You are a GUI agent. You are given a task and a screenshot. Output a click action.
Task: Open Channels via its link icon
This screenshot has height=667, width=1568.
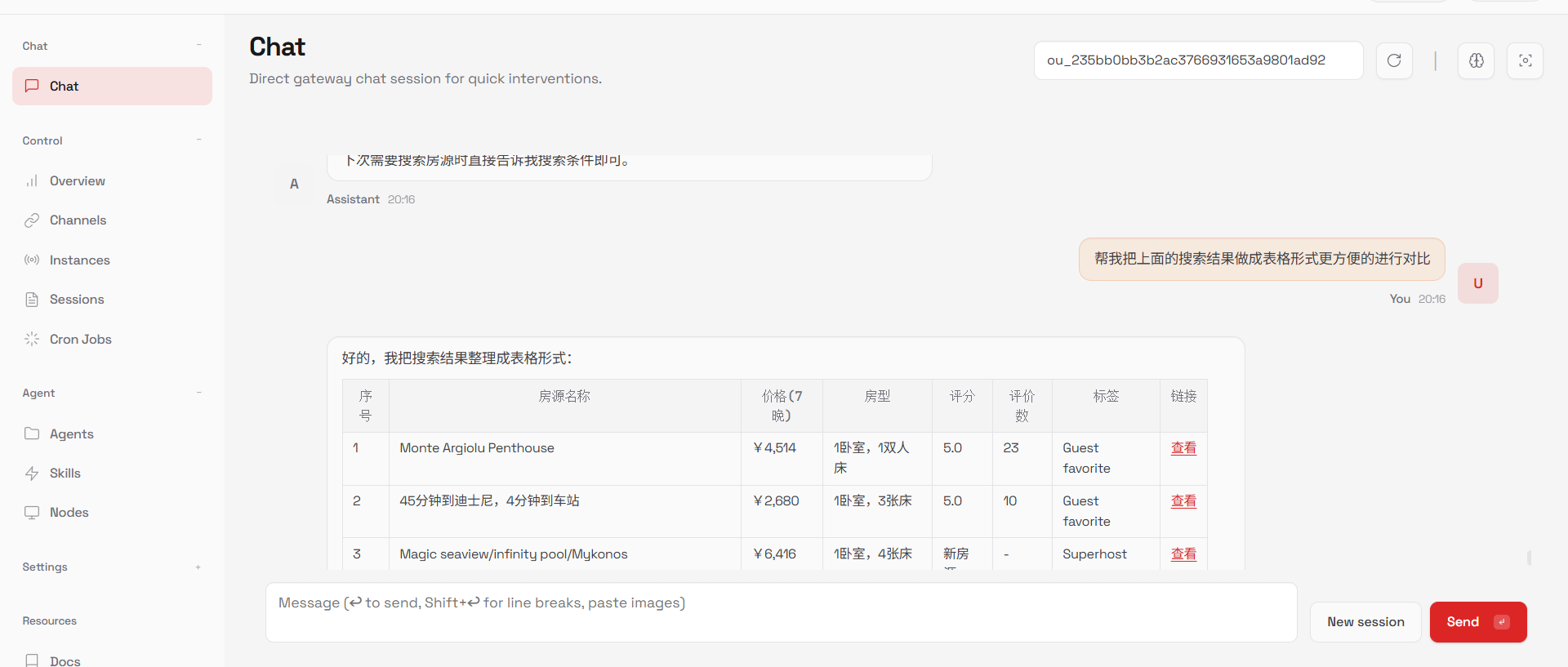click(x=32, y=220)
